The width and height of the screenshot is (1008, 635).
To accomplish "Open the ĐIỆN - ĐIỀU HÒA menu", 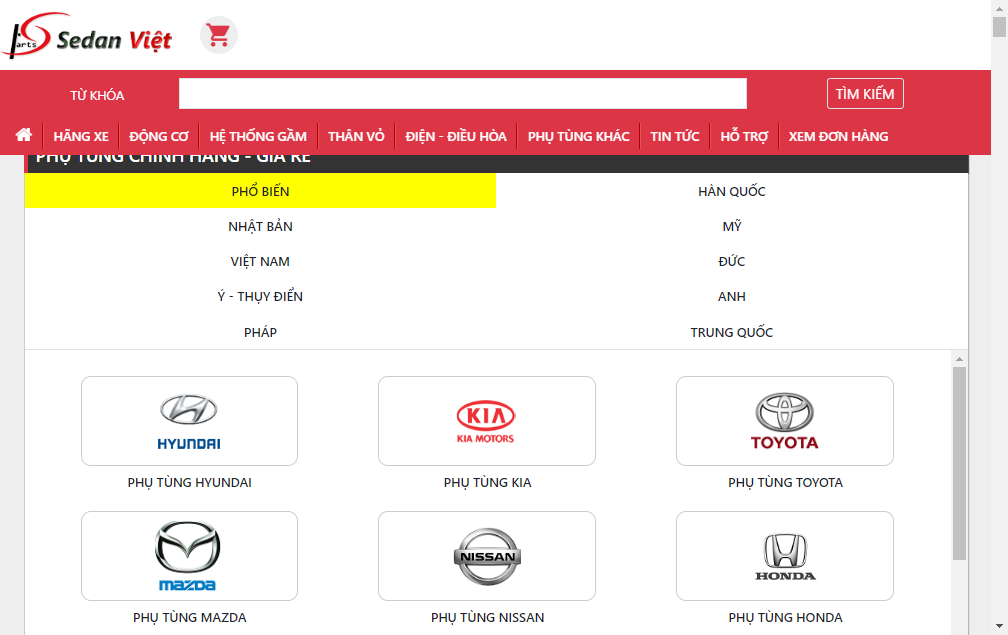I will pos(456,136).
